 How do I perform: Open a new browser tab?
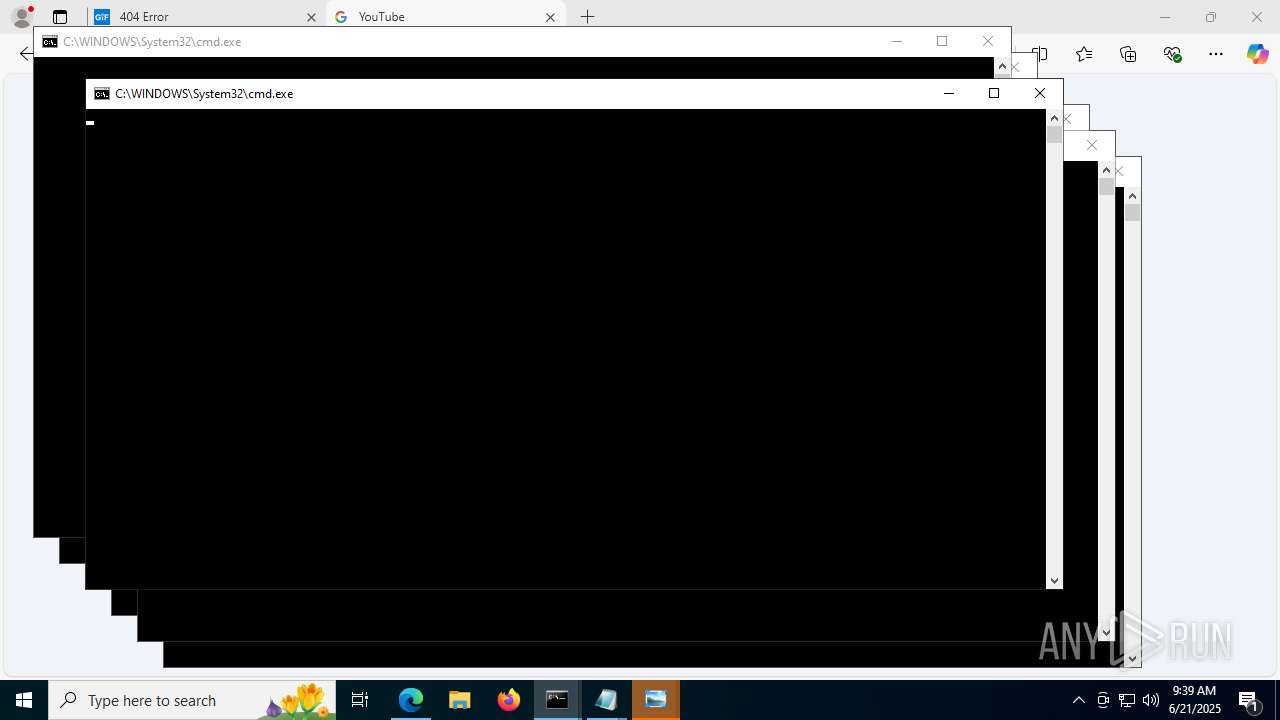click(x=588, y=17)
